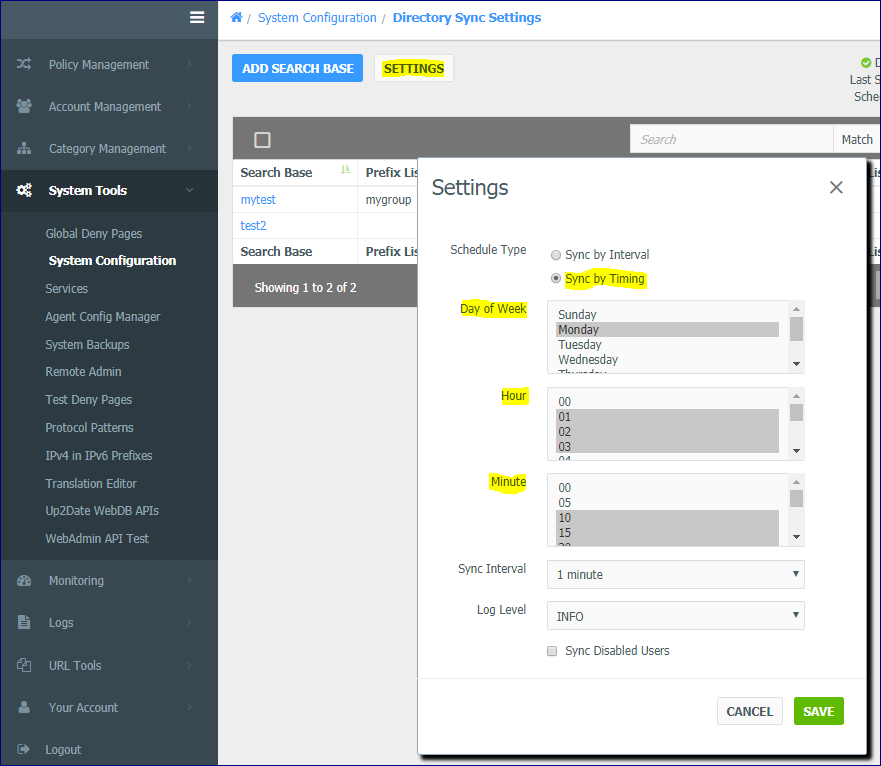Click the SETTINGS button
Screen dimensions: 881x766
(x=414, y=68)
